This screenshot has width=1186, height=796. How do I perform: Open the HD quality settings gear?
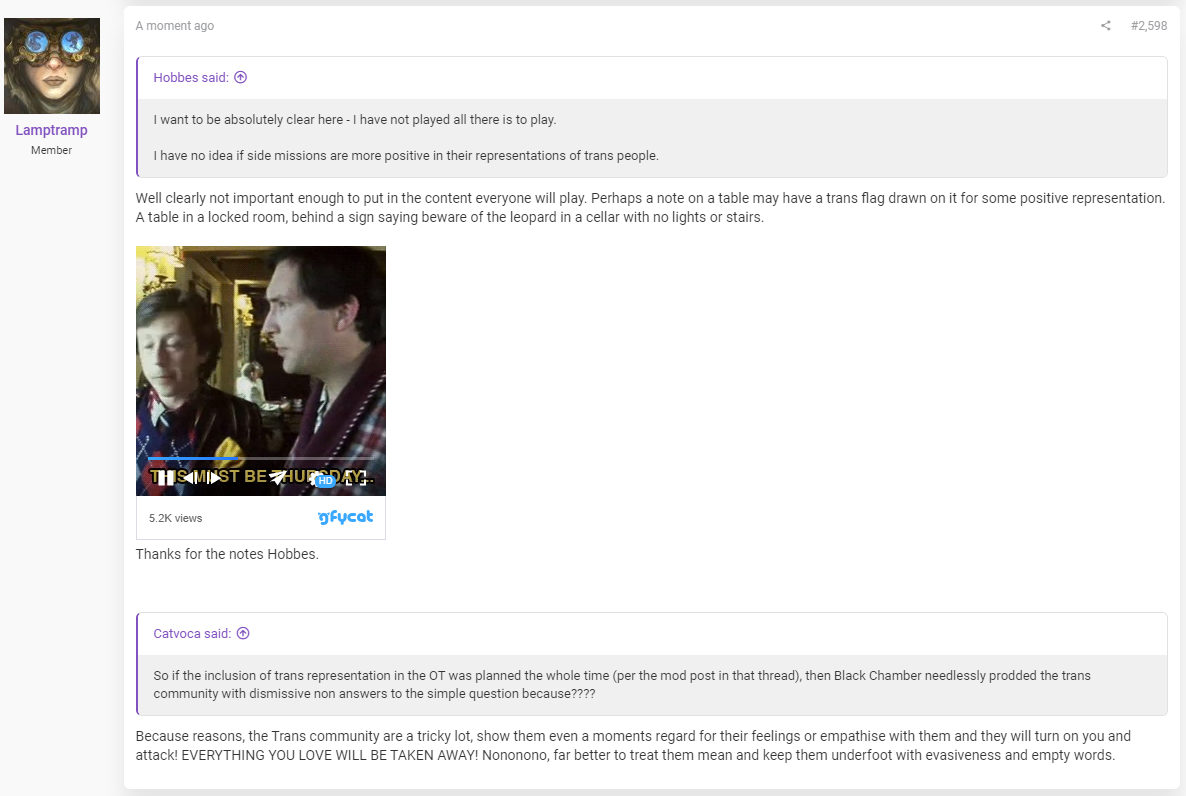(x=322, y=479)
